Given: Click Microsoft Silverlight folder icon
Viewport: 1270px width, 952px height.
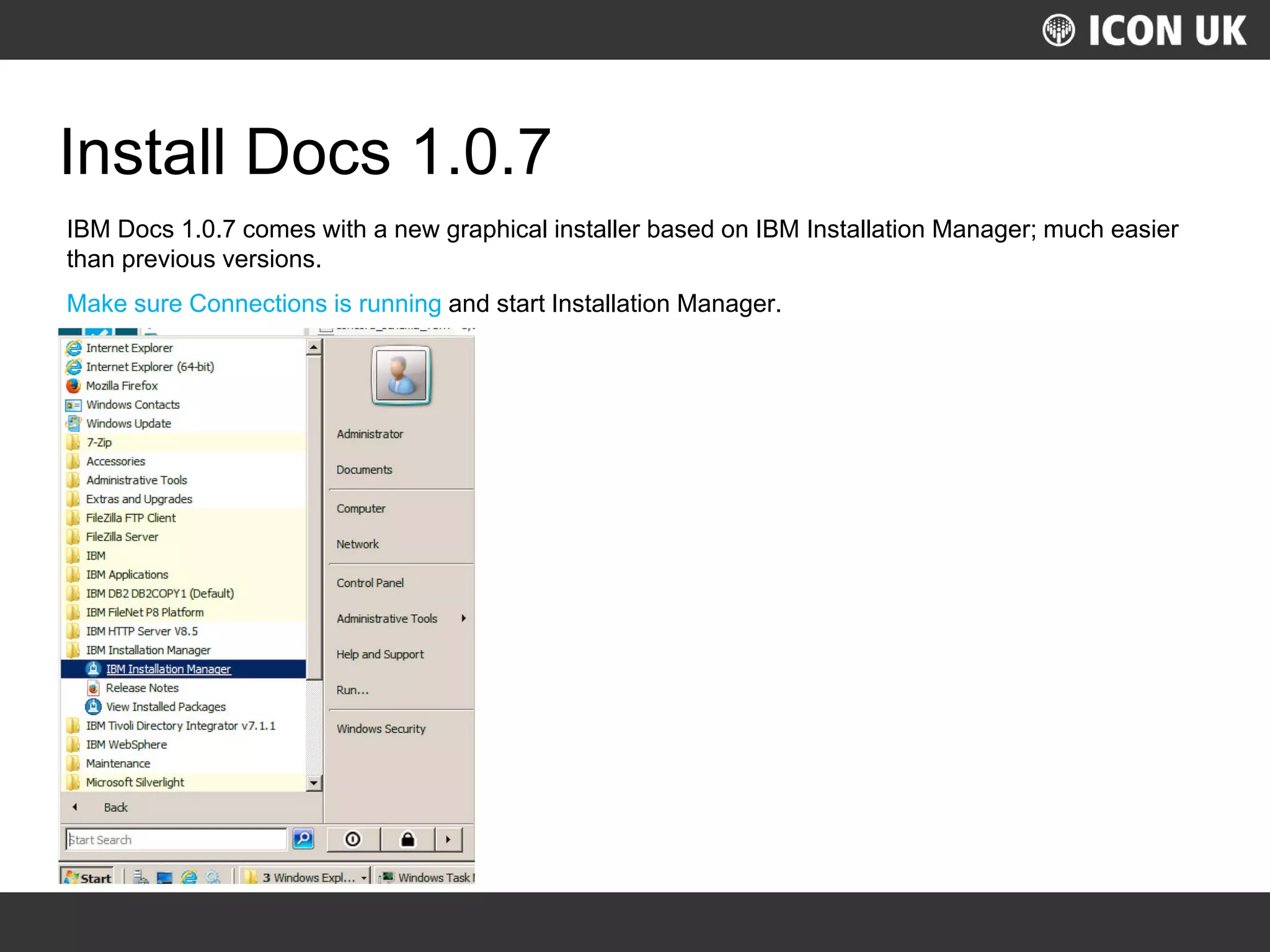Looking at the screenshot, I should coord(73,782).
